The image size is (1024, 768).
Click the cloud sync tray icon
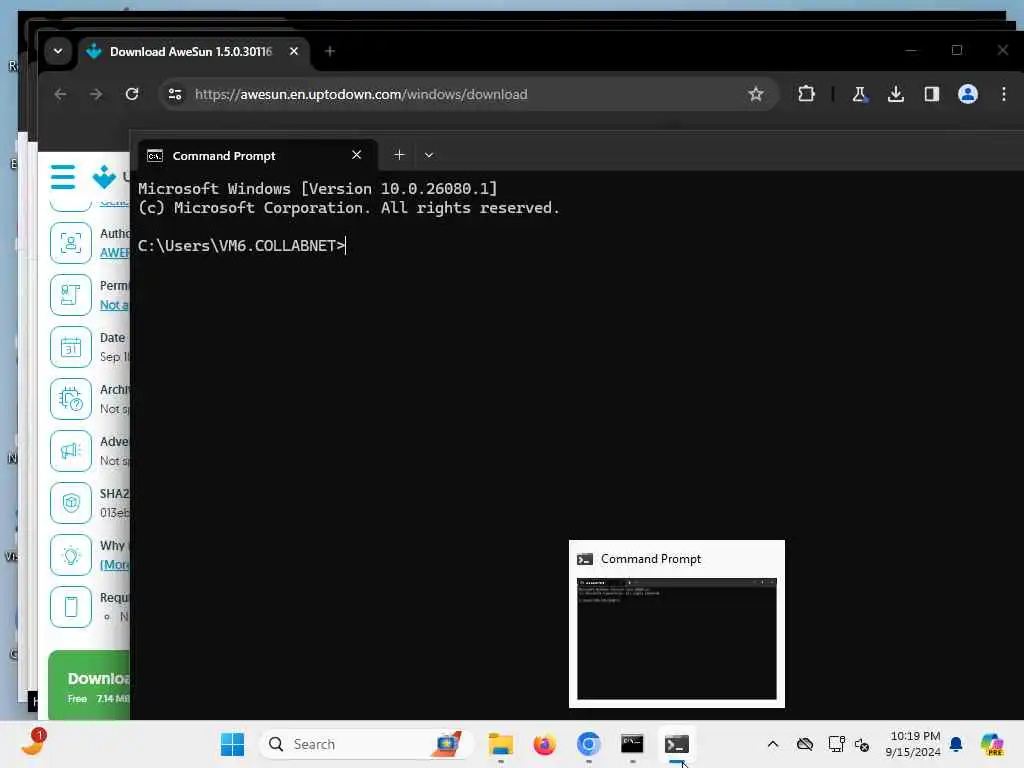click(x=805, y=744)
